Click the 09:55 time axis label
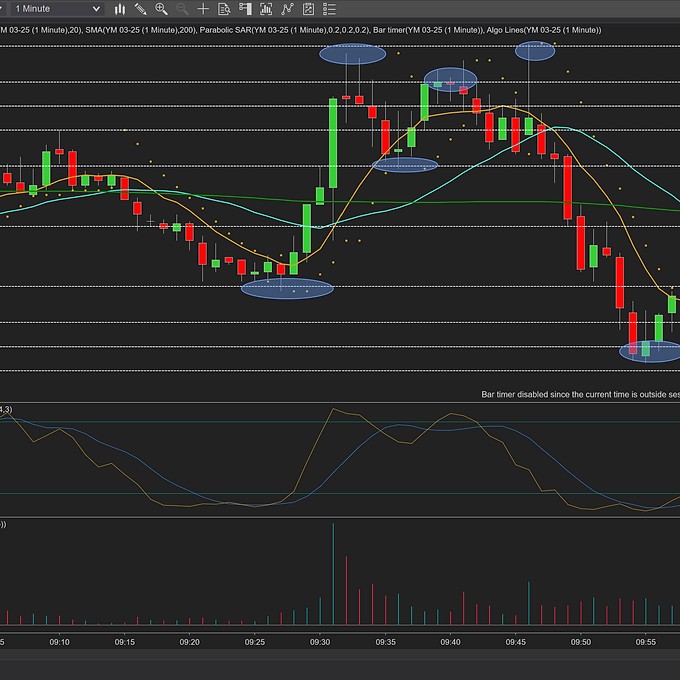Image resolution: width=680 pixels, height=680 pixels. pyautogui.click(x=646, y=642)
